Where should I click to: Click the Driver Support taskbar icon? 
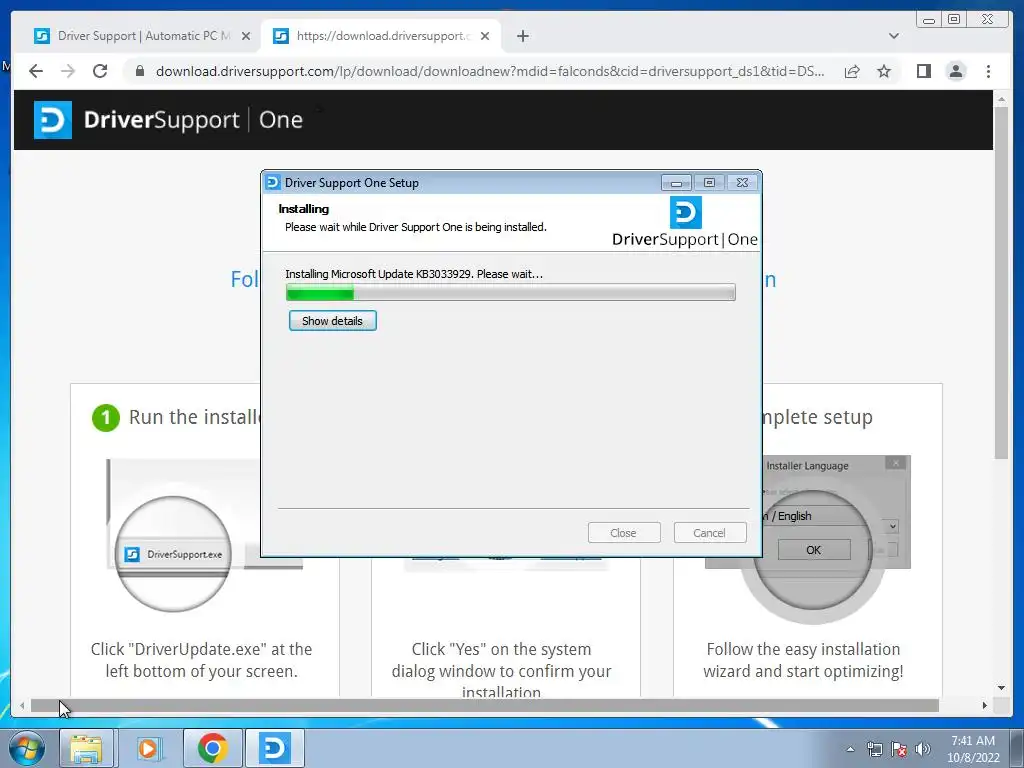274,748
